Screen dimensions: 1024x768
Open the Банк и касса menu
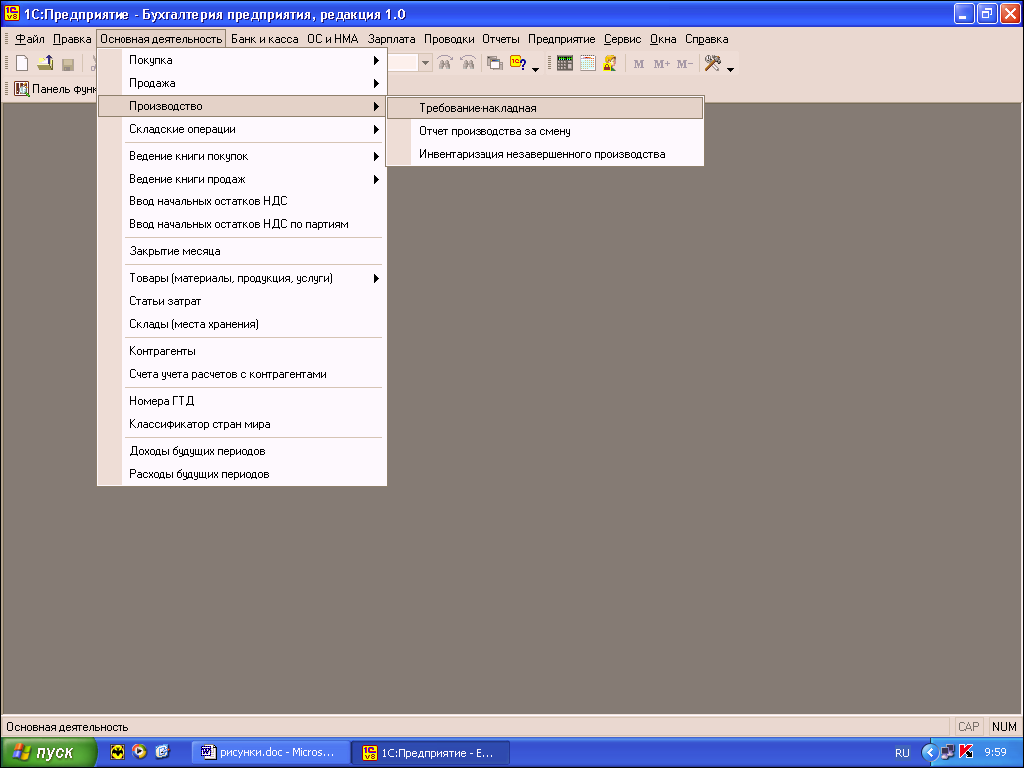(x=264, y=39)
